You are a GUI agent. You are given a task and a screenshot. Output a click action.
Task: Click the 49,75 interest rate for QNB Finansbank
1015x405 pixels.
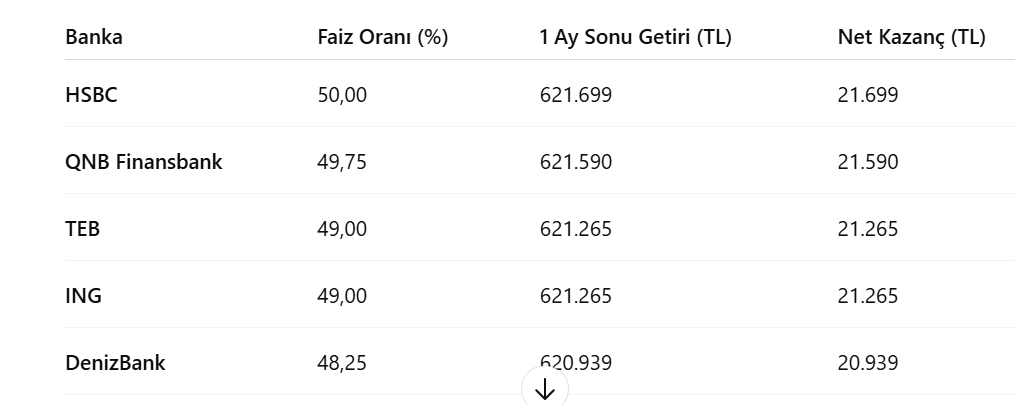342,162
